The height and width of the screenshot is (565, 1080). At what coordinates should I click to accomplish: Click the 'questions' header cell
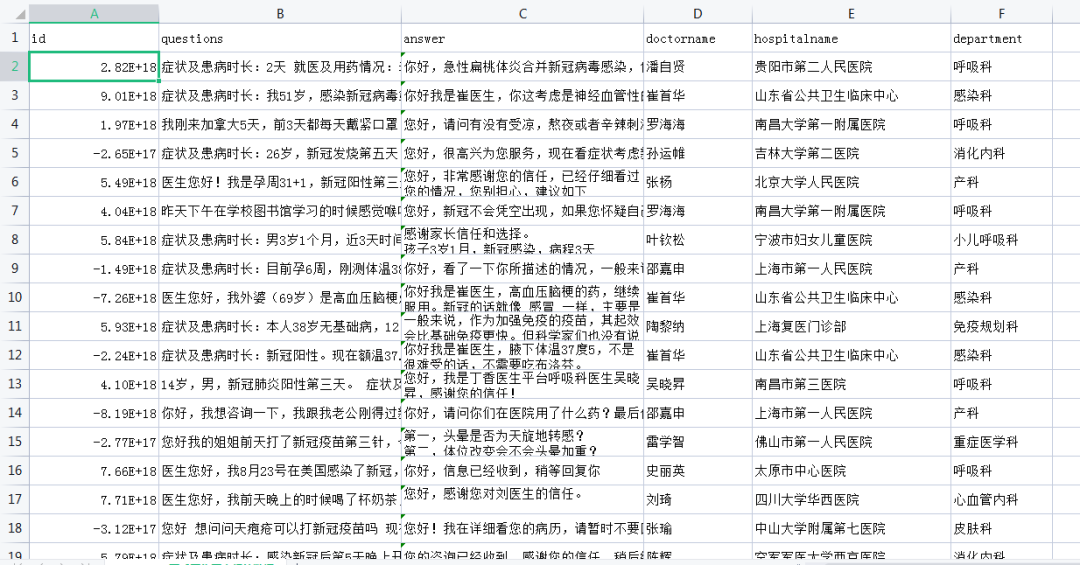click(280, 38)
